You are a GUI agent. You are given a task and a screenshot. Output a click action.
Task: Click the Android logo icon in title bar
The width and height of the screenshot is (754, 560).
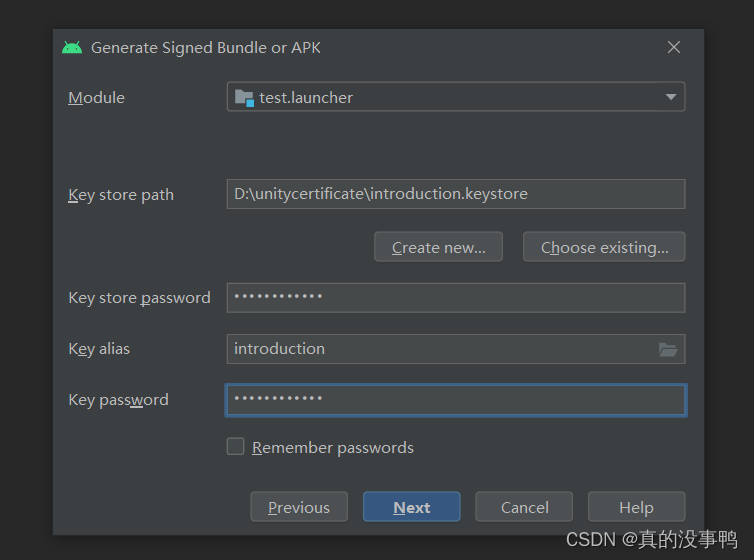coord(72,48)
